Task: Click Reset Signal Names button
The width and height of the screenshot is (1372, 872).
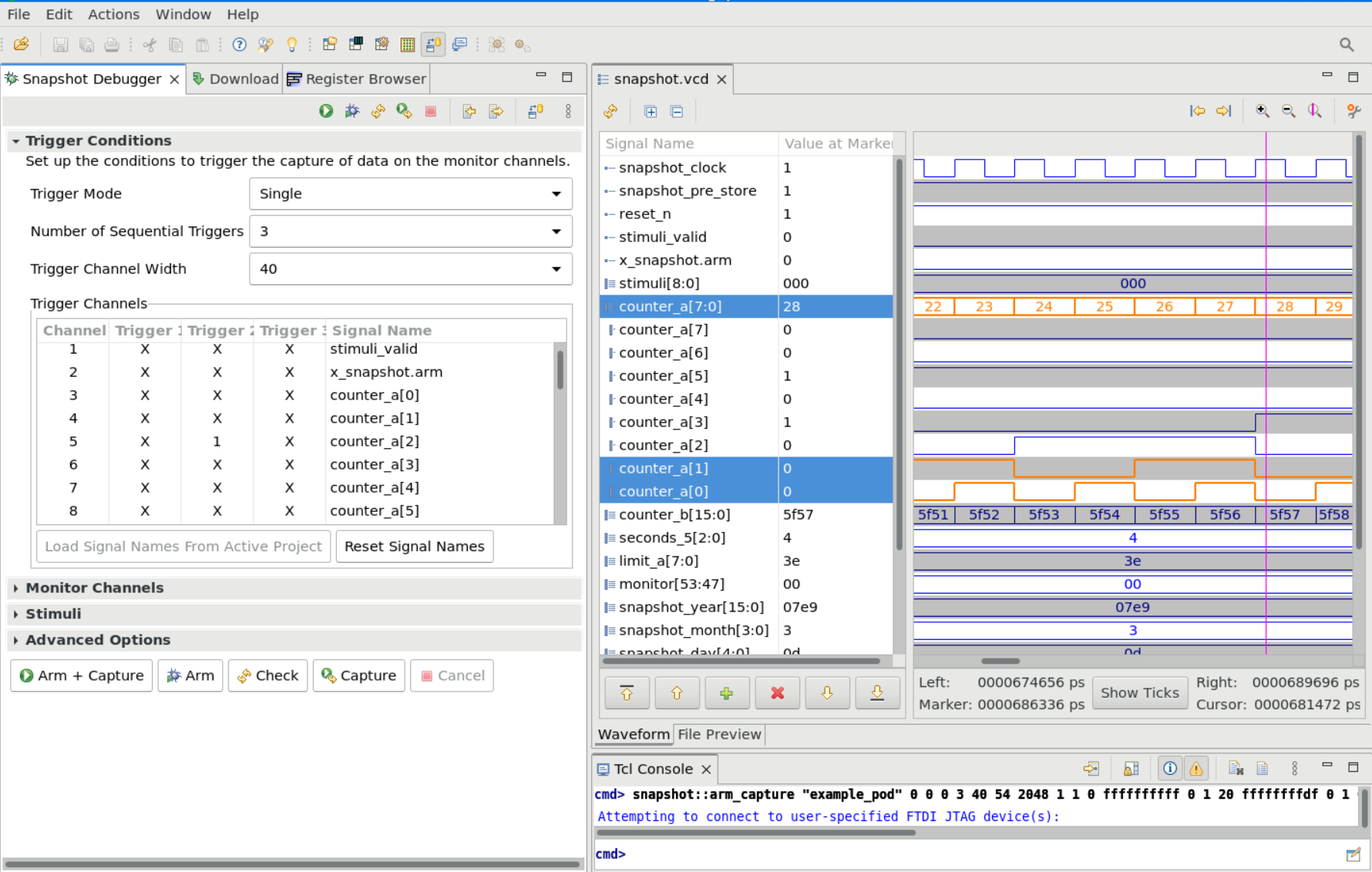Action: [415, 547]
